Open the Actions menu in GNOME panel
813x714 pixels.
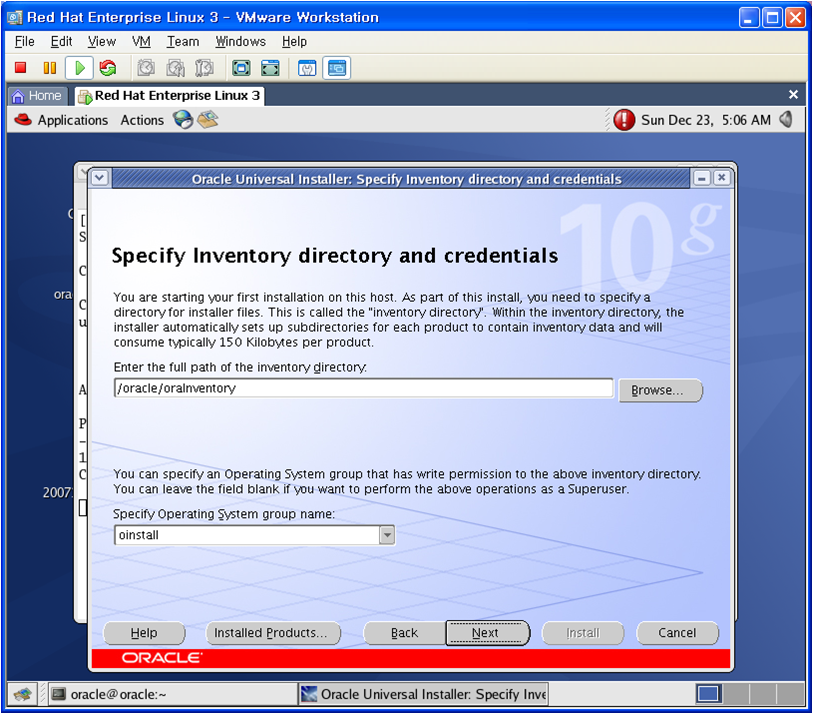point(142,120)
